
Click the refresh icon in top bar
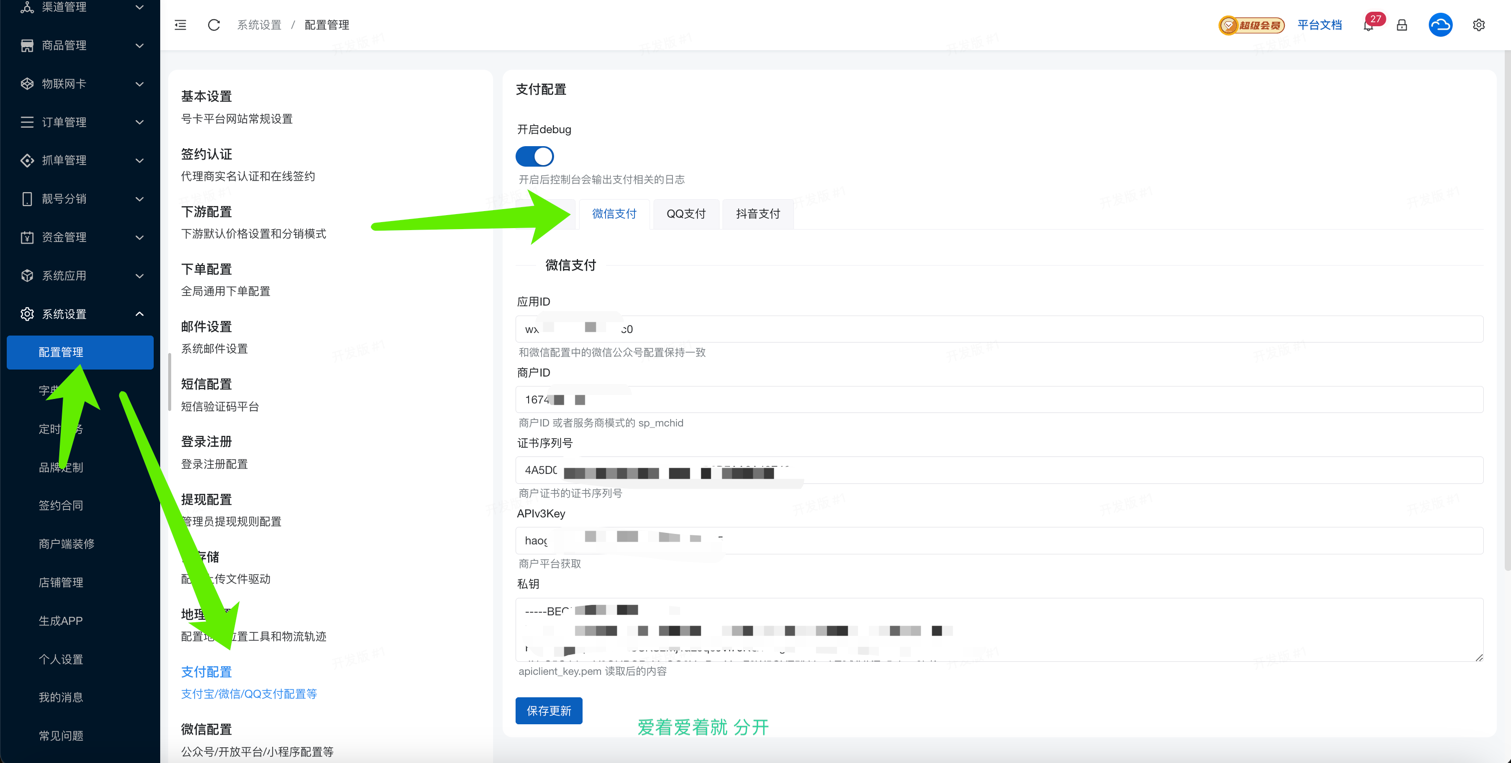pos(214,25)
